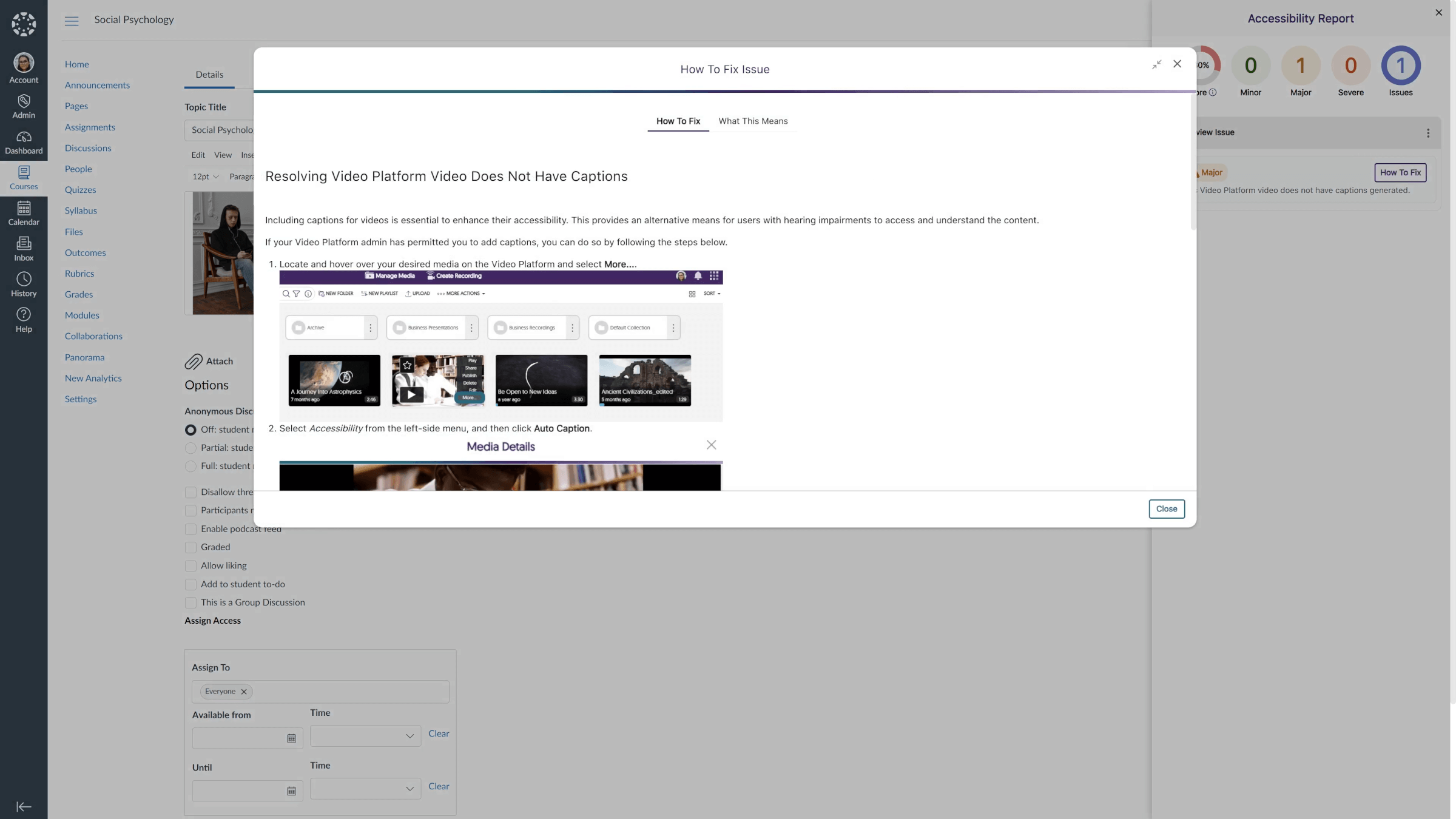1456x819 pixels.
Task: Select the Off anonymous discussion radio
Action: [x=190, y=430]
